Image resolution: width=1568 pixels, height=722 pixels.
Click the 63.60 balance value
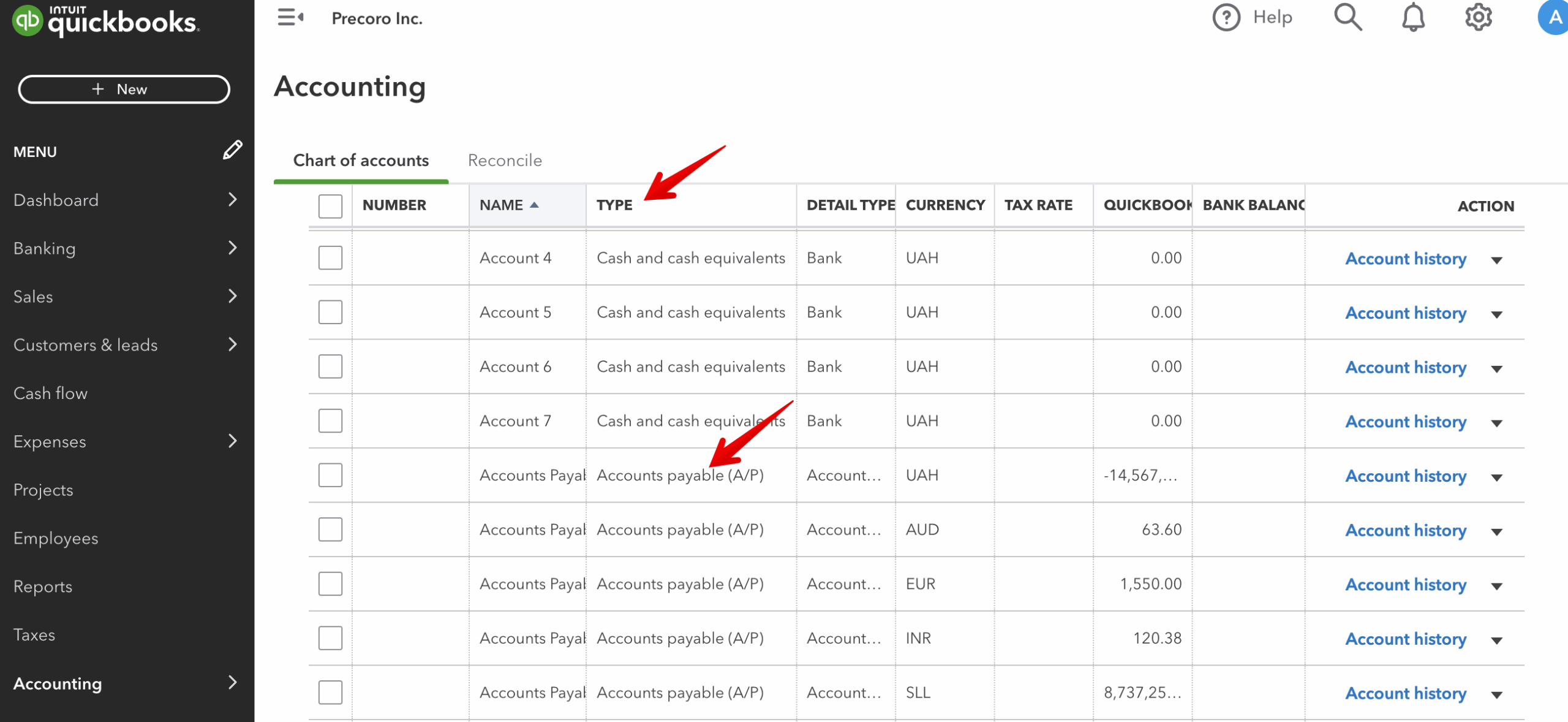[x=1161, y=530]
